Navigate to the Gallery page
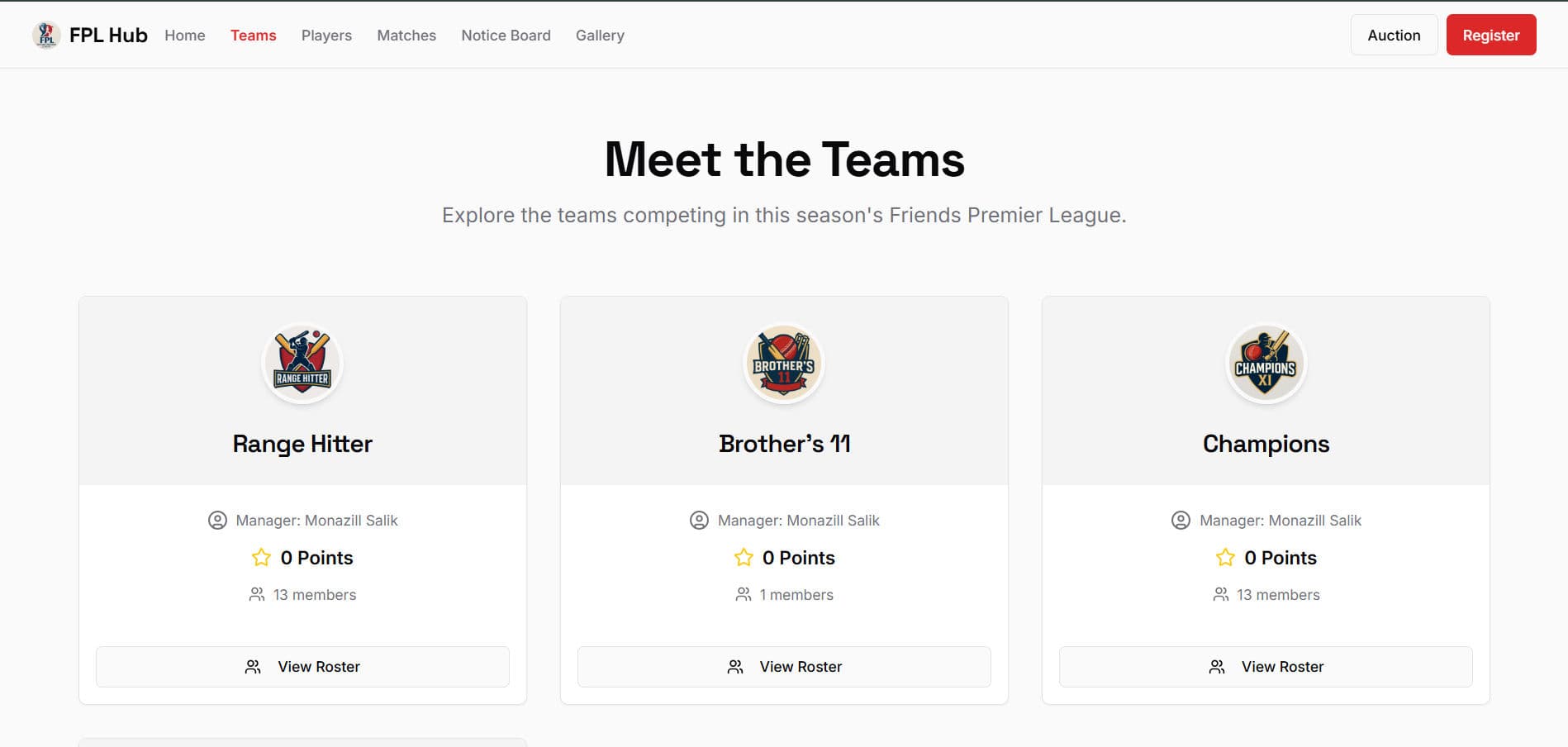 point(600,35)
